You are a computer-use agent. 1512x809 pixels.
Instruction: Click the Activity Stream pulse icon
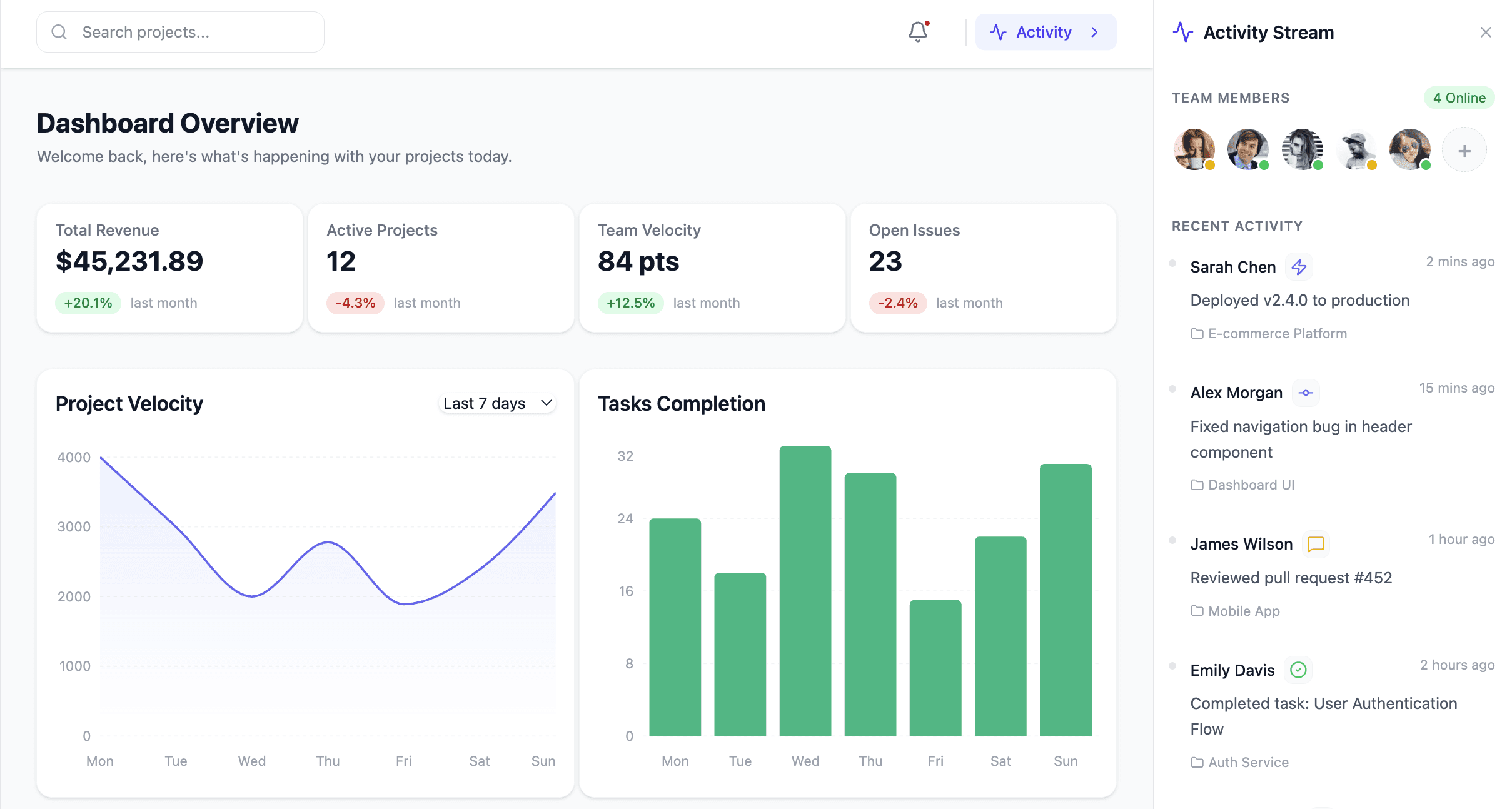[x=1182, y=32]
